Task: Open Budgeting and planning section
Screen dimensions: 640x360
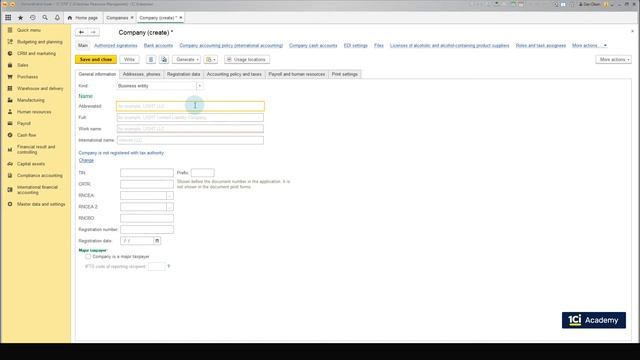Action: 40,42
